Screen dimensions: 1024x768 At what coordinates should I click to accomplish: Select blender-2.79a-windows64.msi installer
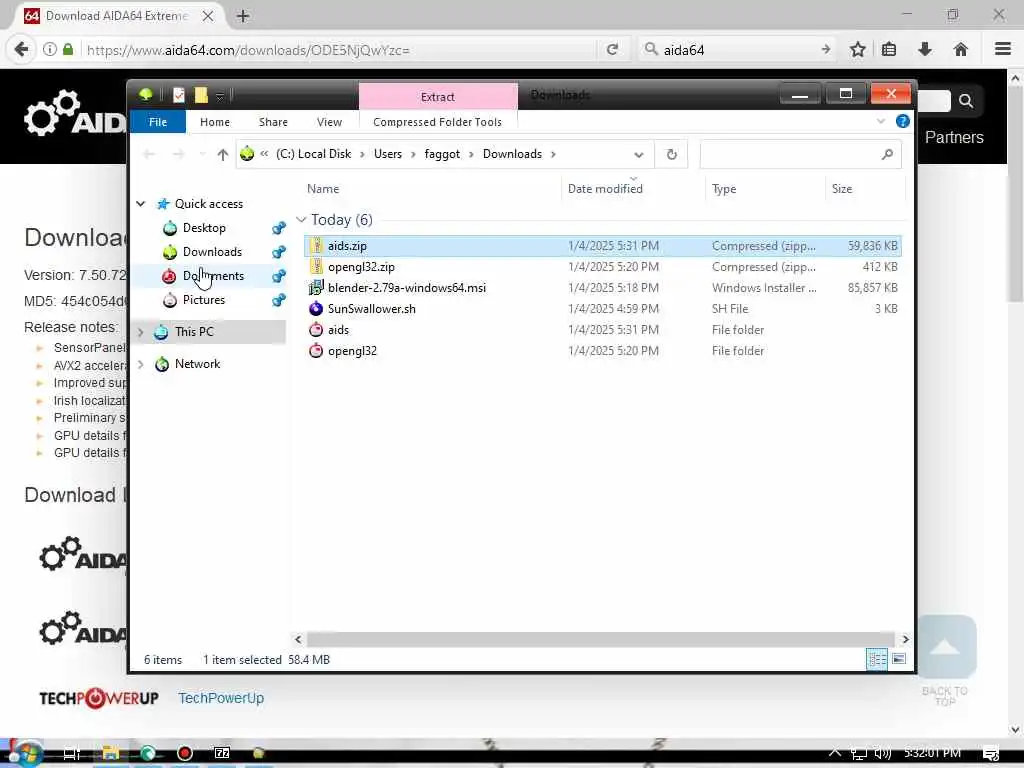pyautogui.click(x=603, y=288)
